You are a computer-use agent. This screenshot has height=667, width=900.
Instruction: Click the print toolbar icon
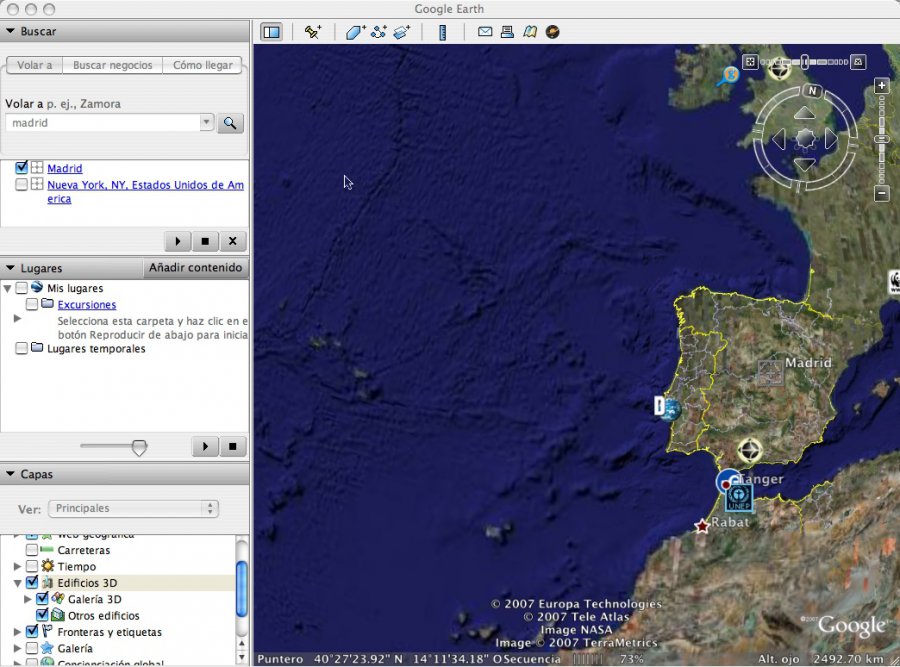coord(507,32)
